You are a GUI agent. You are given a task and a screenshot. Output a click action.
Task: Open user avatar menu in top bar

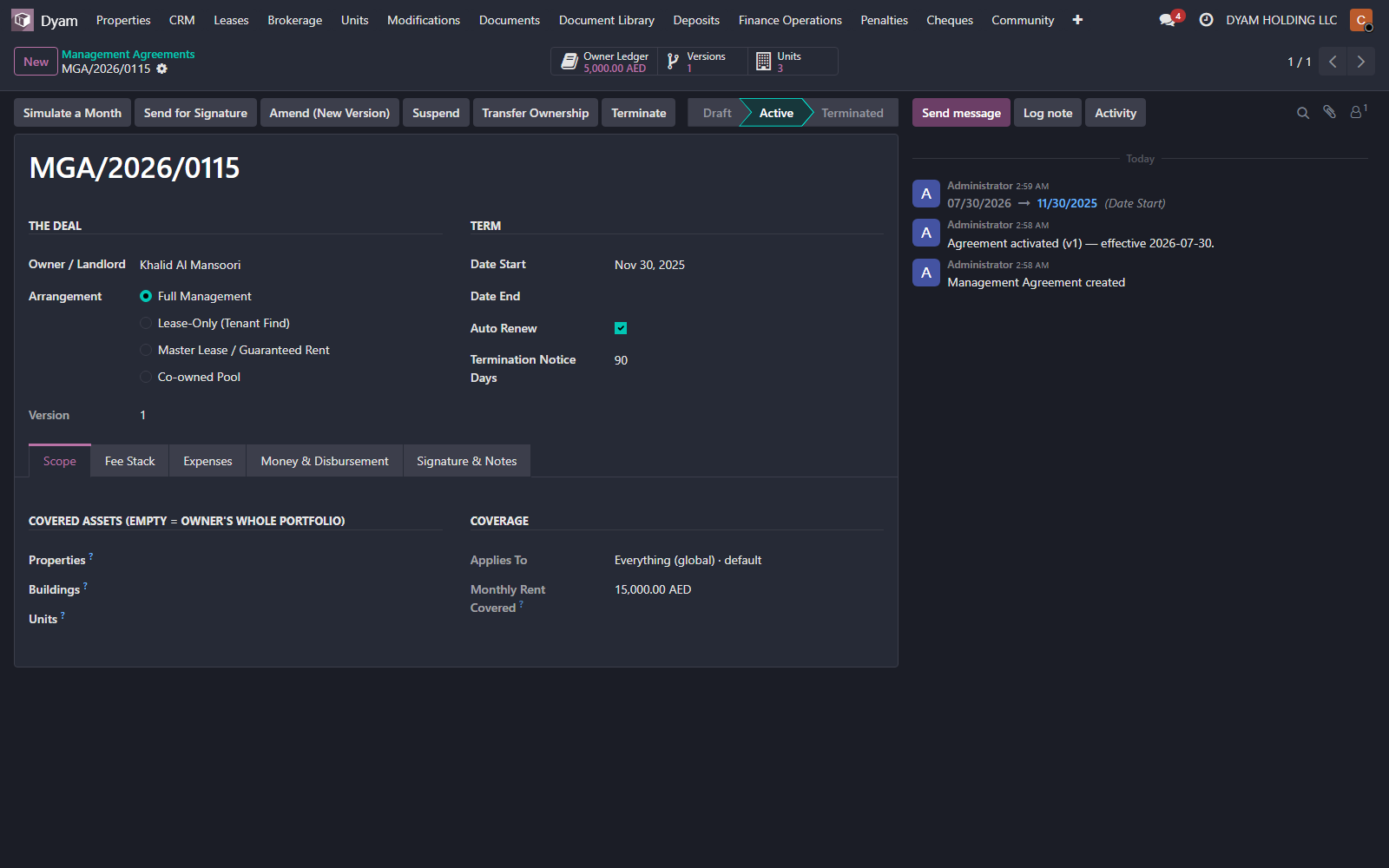pyautogui.click(x=1361, y=19)
